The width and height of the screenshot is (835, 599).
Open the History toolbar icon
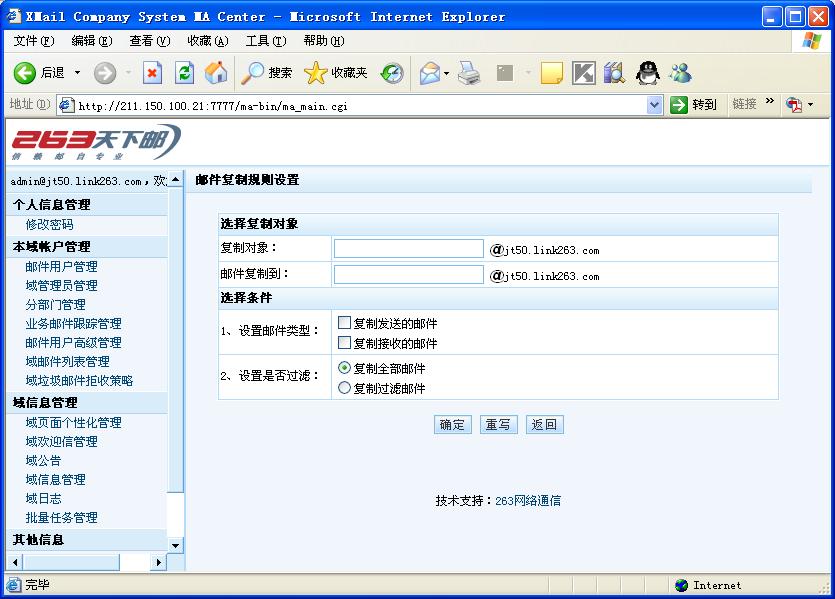click(x=391, y=73)
